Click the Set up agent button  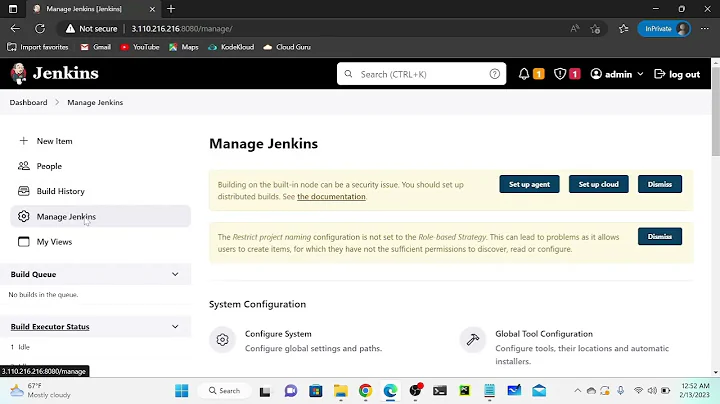(x=529, y=184)
